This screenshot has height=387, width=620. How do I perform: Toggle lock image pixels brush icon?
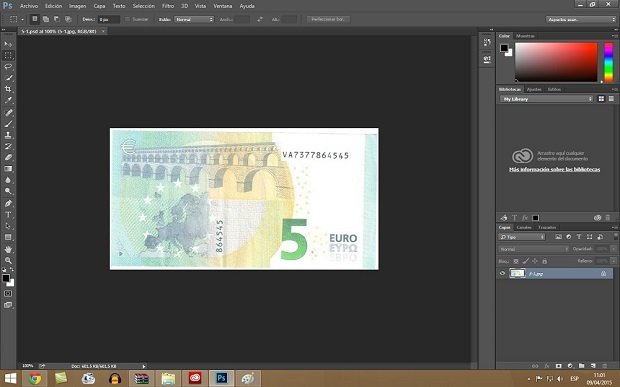(x=525, y=261)
